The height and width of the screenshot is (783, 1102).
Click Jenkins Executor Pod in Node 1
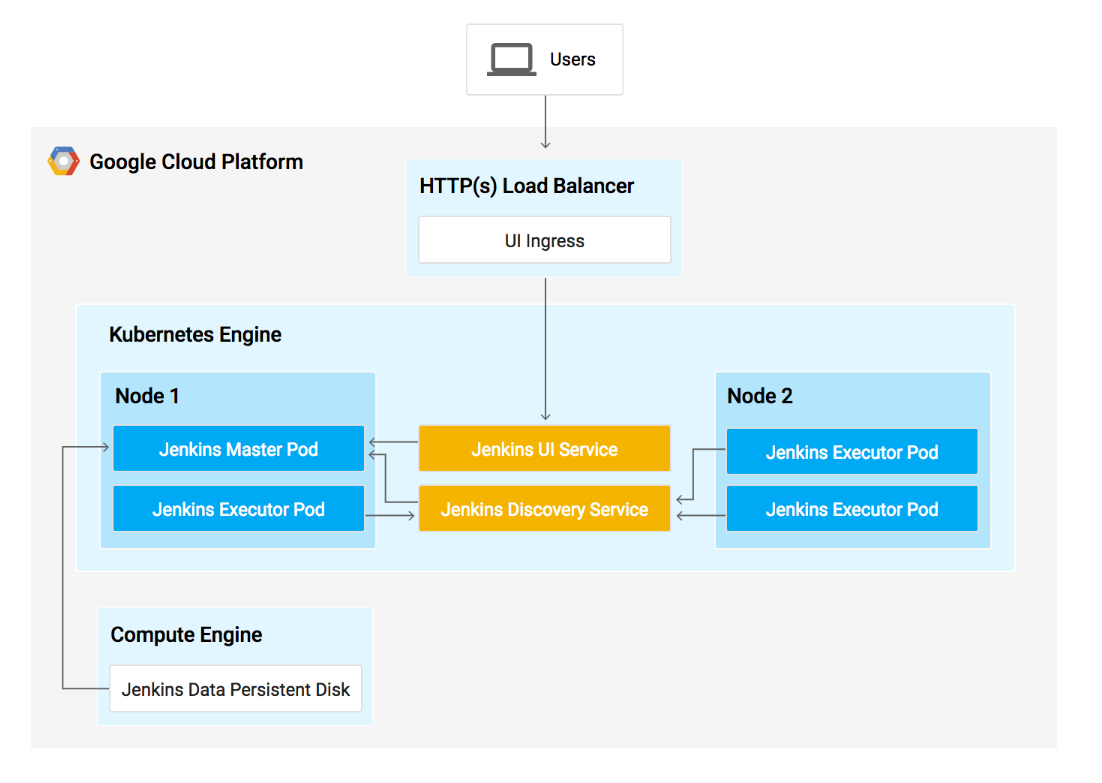pyautogui.click(x=239, y=509)
